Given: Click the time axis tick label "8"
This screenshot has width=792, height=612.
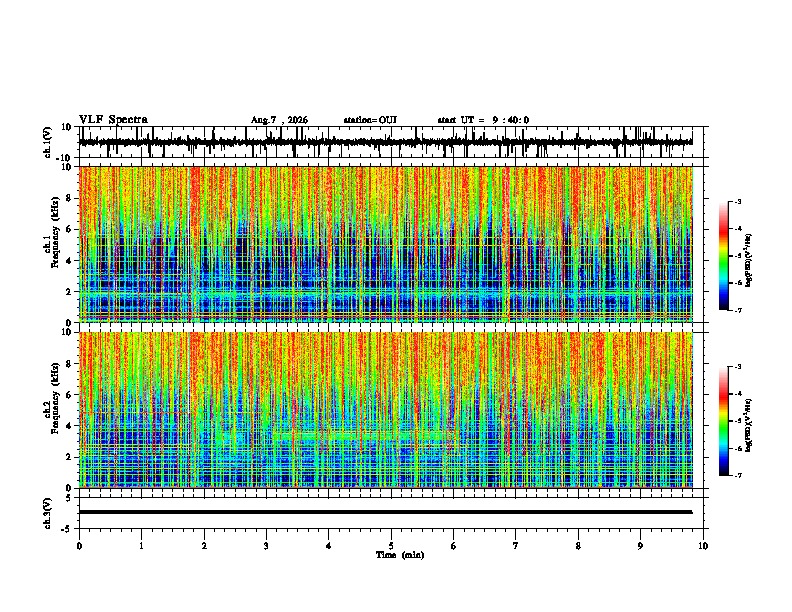Looking at the screenshot, I should point(578,546).
